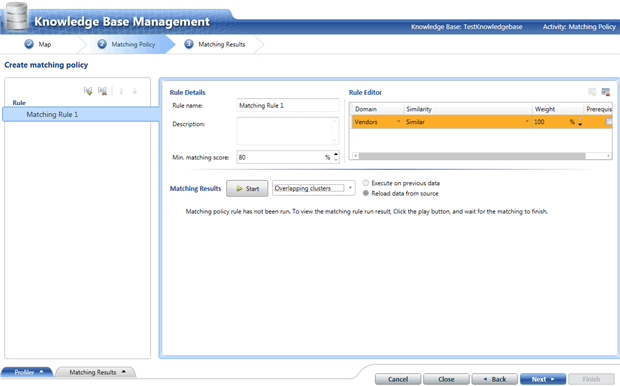Click the delete matching rule icon
This screenshot has width=620, height=386.
tap(102, 91)
